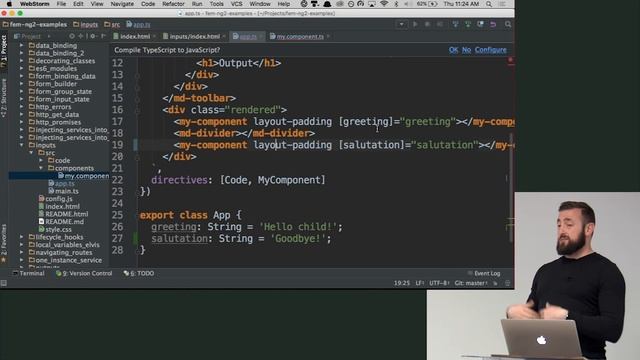640x360 pixels.
Task: Toggle the Structure side panel
Action: 4,98
